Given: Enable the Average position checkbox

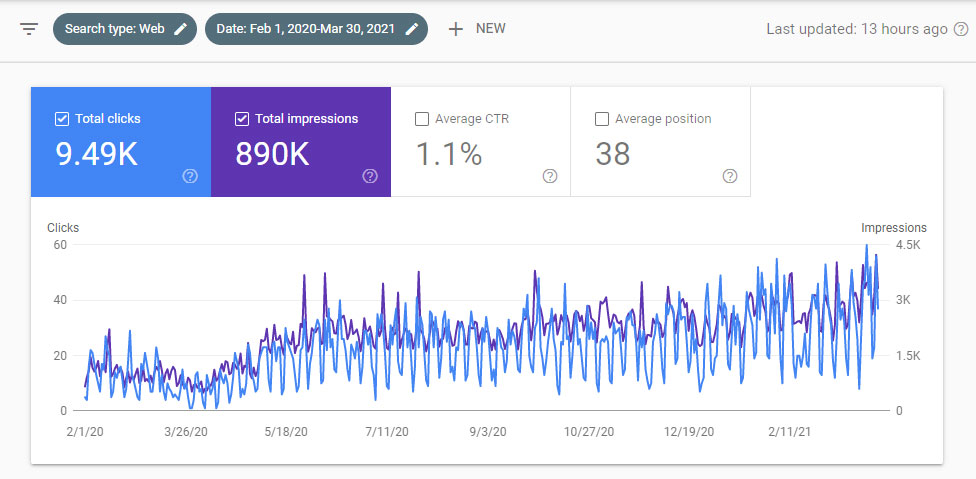Looking at the screenshot, I should 602,119.
